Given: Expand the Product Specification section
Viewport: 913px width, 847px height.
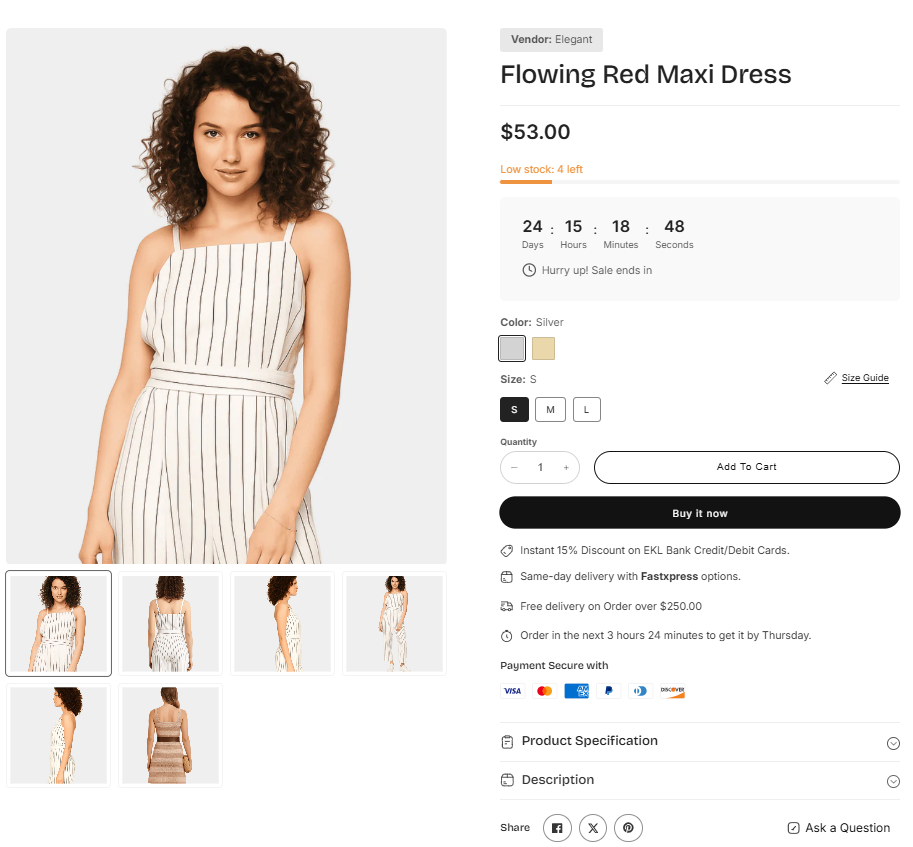Looking at the screenshot, I should (699, 742).
